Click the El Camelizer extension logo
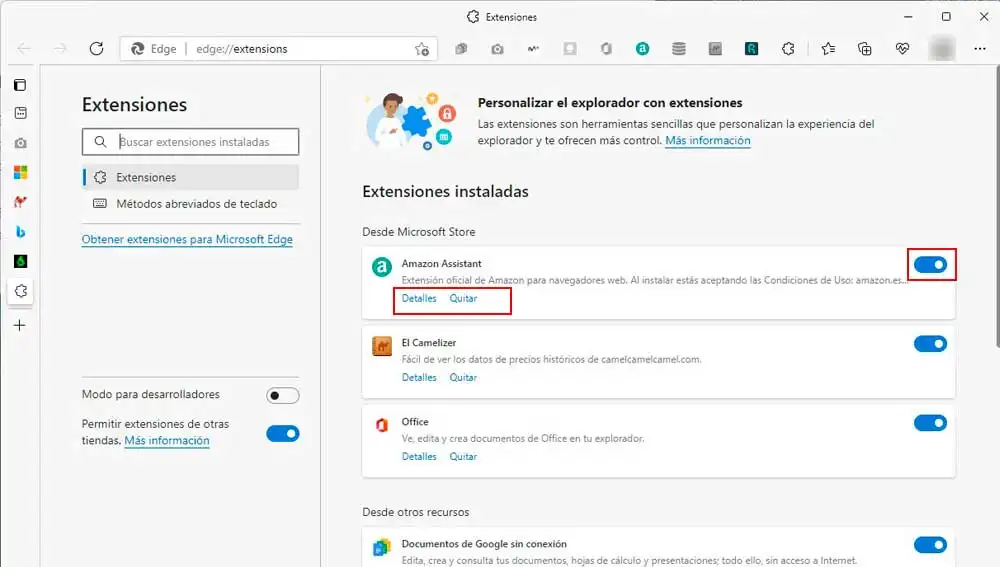 (x=382, y=346)
